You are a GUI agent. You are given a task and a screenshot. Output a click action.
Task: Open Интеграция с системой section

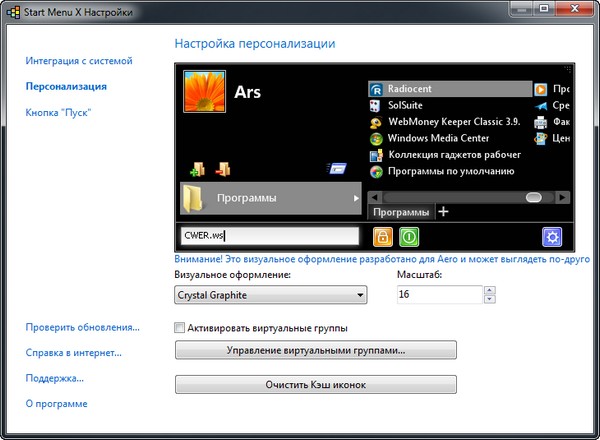click(x=79, y=61)
